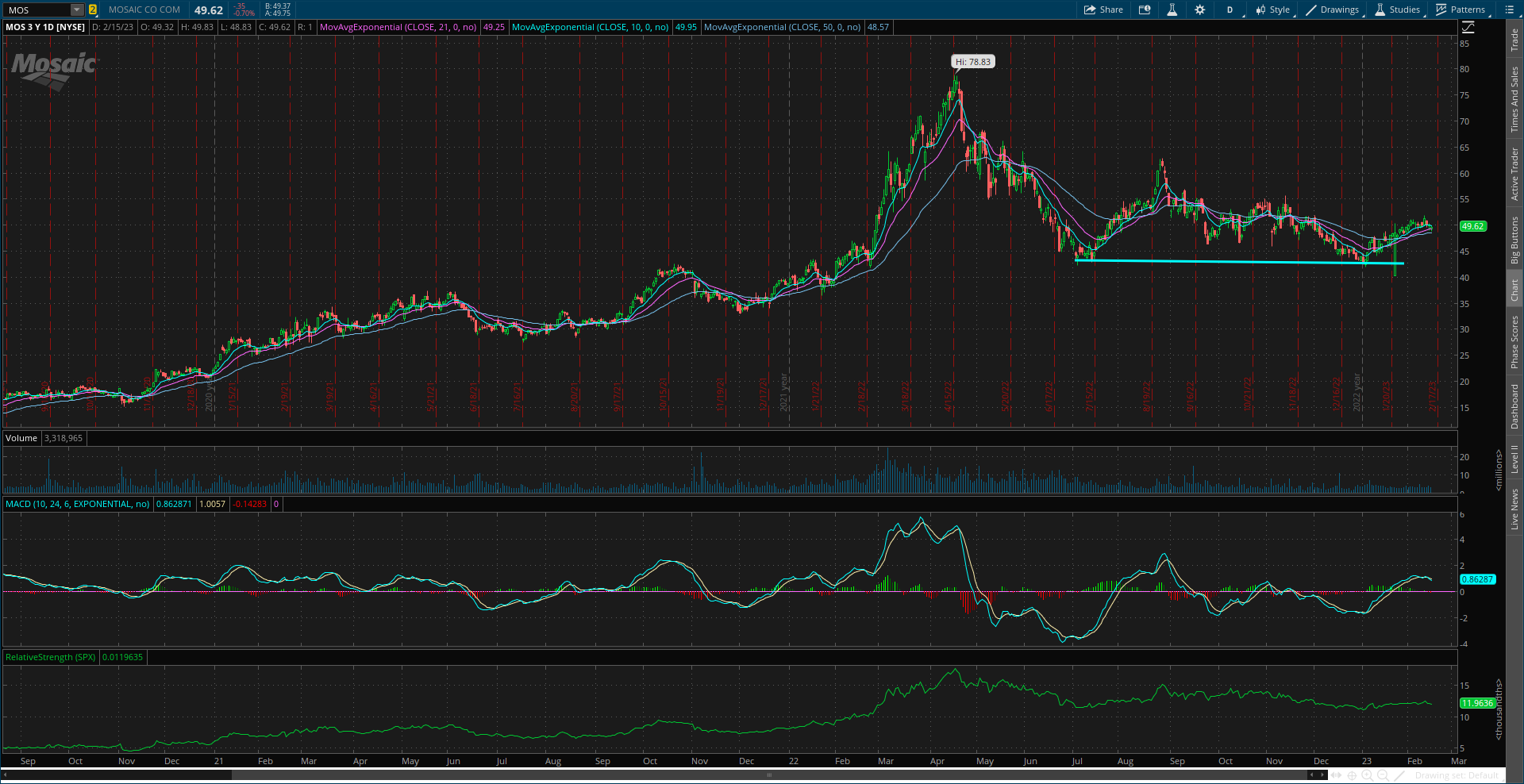Open the Style candlestick menu
The image size is (1524, 784).
pos(1272,10)
